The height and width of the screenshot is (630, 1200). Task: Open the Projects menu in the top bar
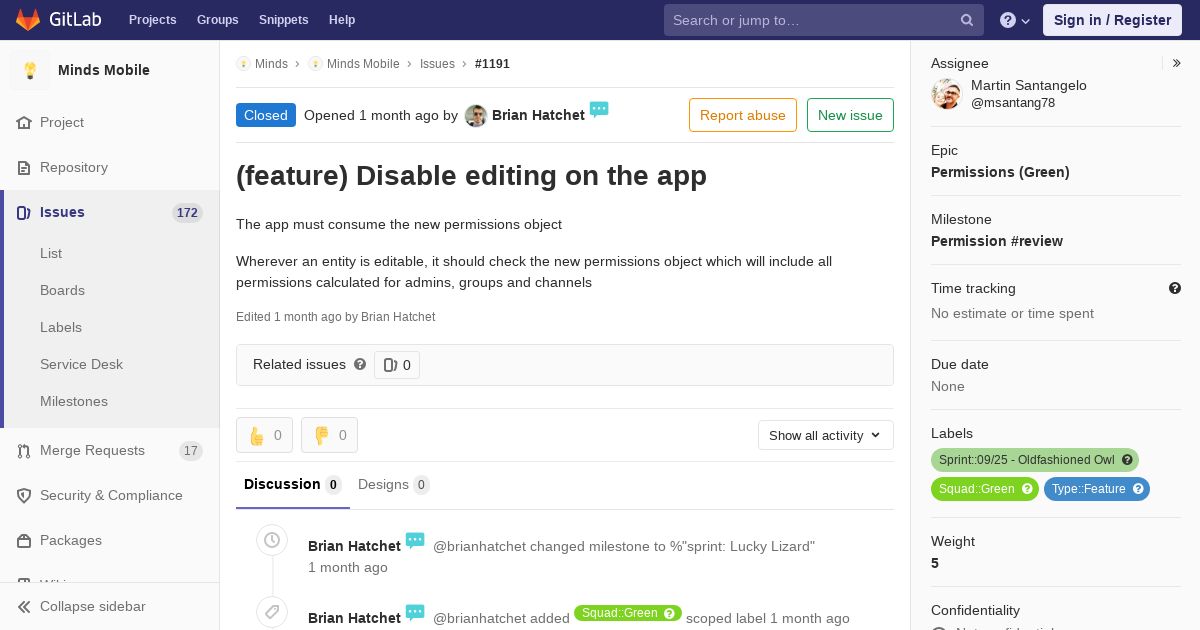[x=153, y=20]
